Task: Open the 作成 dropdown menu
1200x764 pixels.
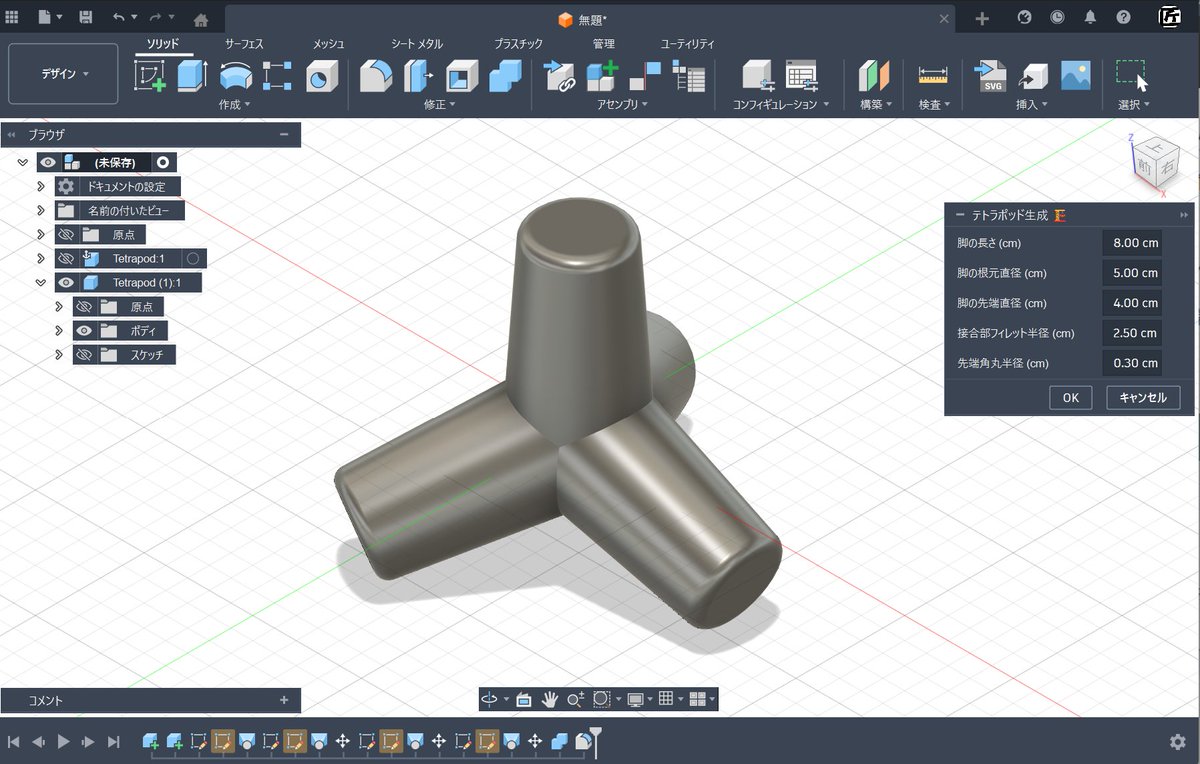Action: pos(234,104)
